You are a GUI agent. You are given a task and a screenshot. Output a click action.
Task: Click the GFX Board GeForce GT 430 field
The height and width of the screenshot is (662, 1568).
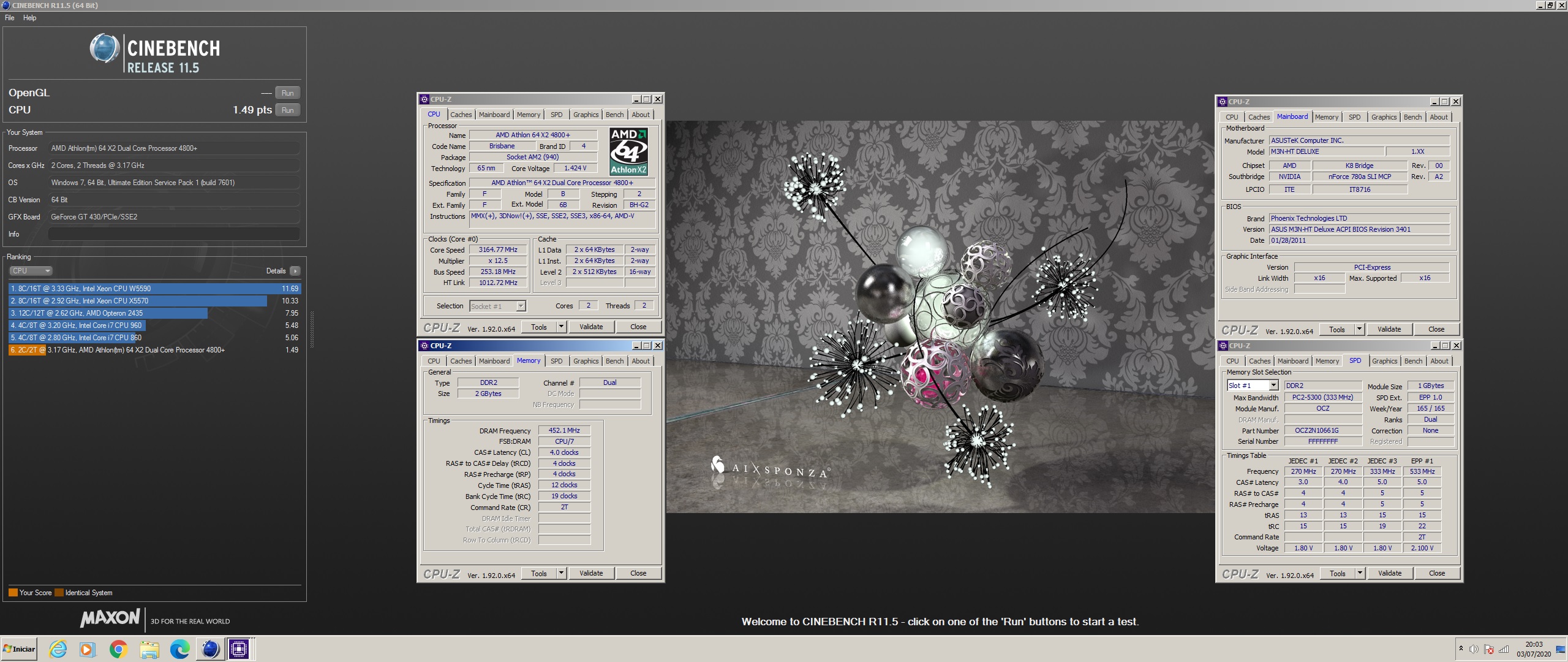coord(174,217)
